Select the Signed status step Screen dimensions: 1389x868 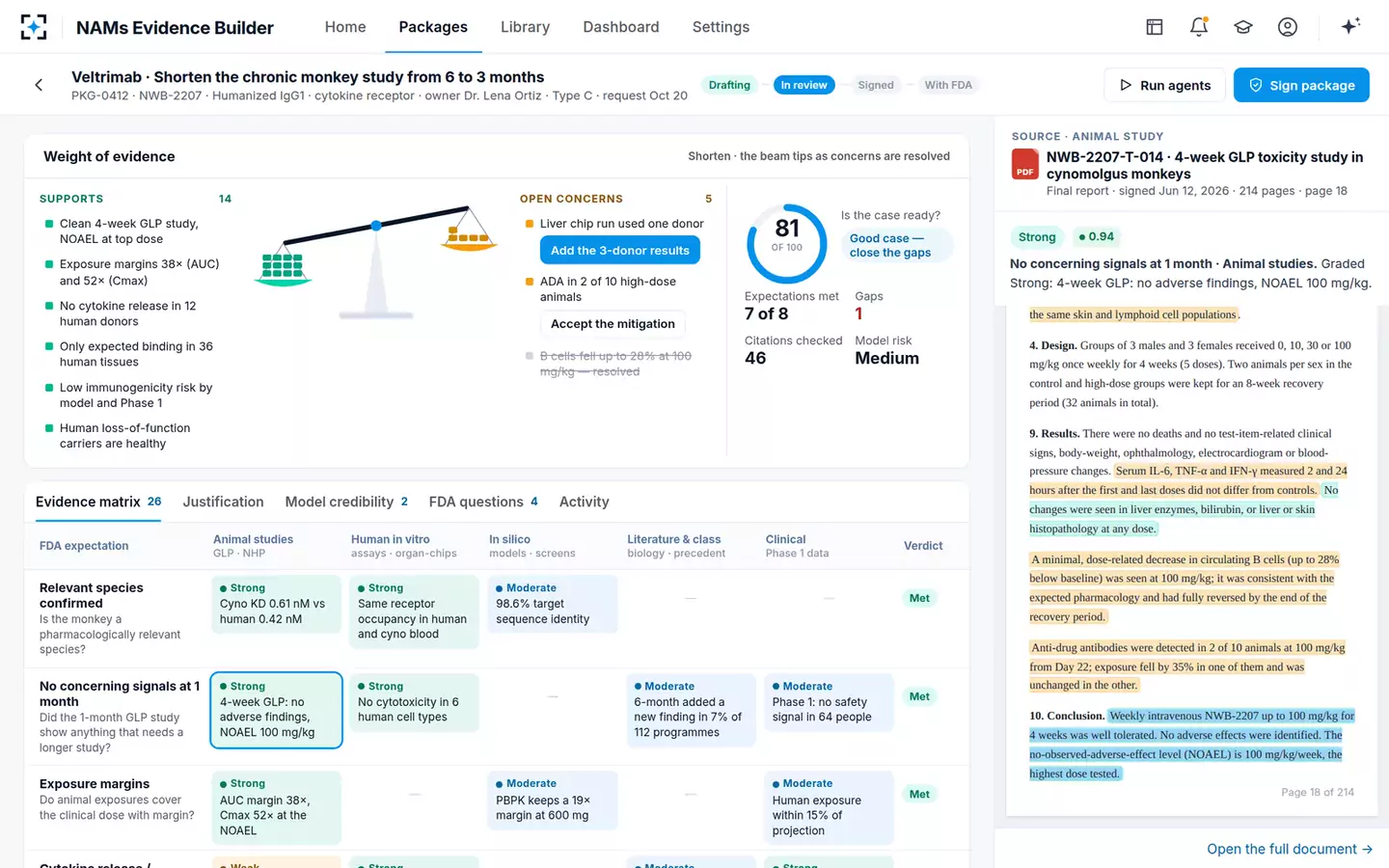(876, 85)
